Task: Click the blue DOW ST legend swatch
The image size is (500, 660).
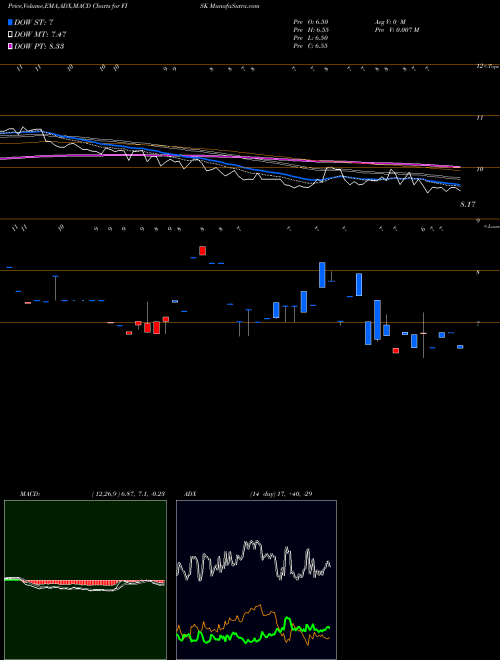Action: (x=10, y=22)
